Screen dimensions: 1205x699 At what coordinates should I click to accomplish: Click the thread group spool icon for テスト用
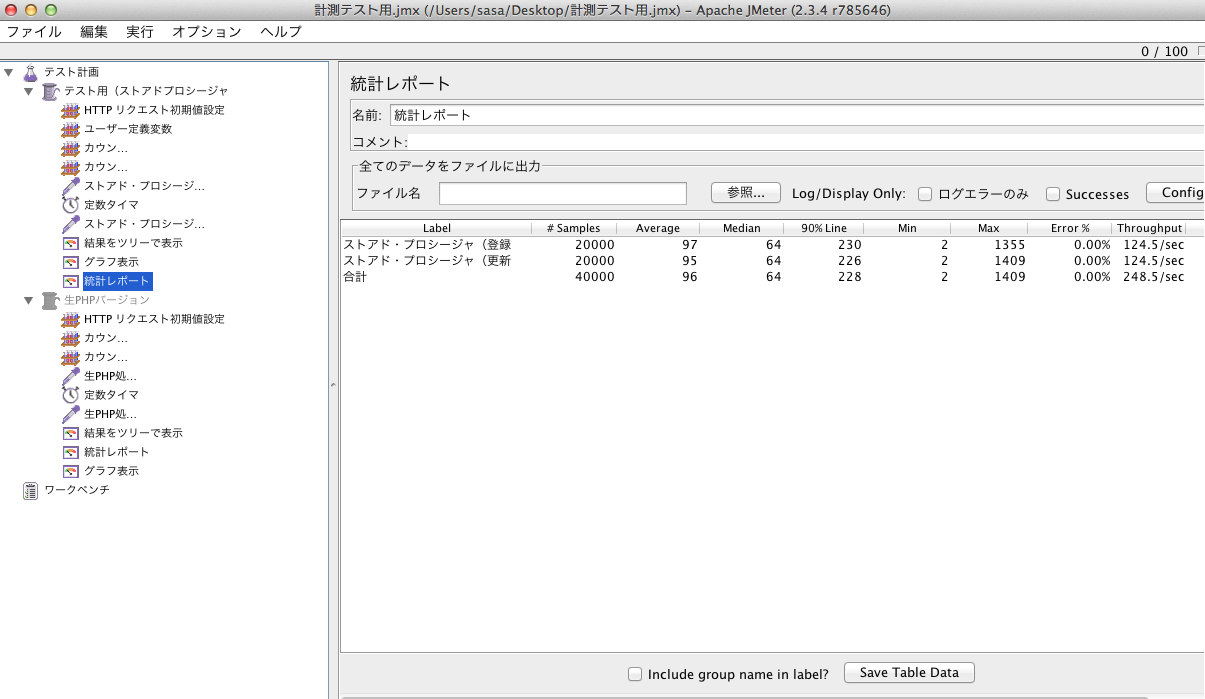pyautogui.click(x=50, y=91)
